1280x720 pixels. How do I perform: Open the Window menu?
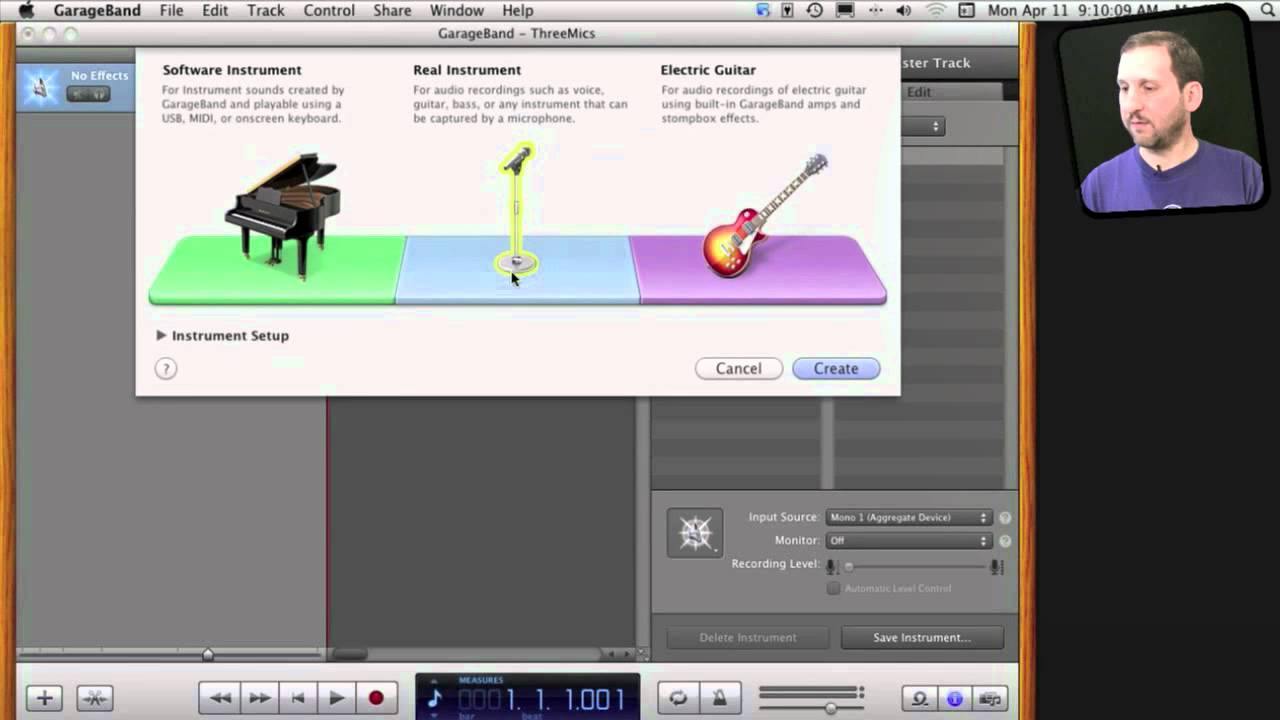coord(457,10)
